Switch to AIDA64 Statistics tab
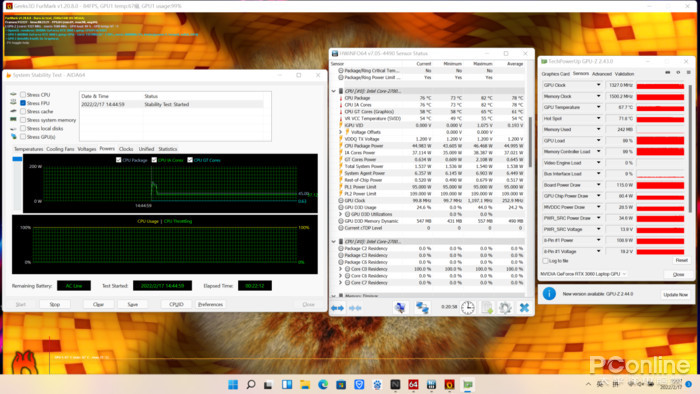The width and height of the screenshot is (700, 394). pos(168,149)
